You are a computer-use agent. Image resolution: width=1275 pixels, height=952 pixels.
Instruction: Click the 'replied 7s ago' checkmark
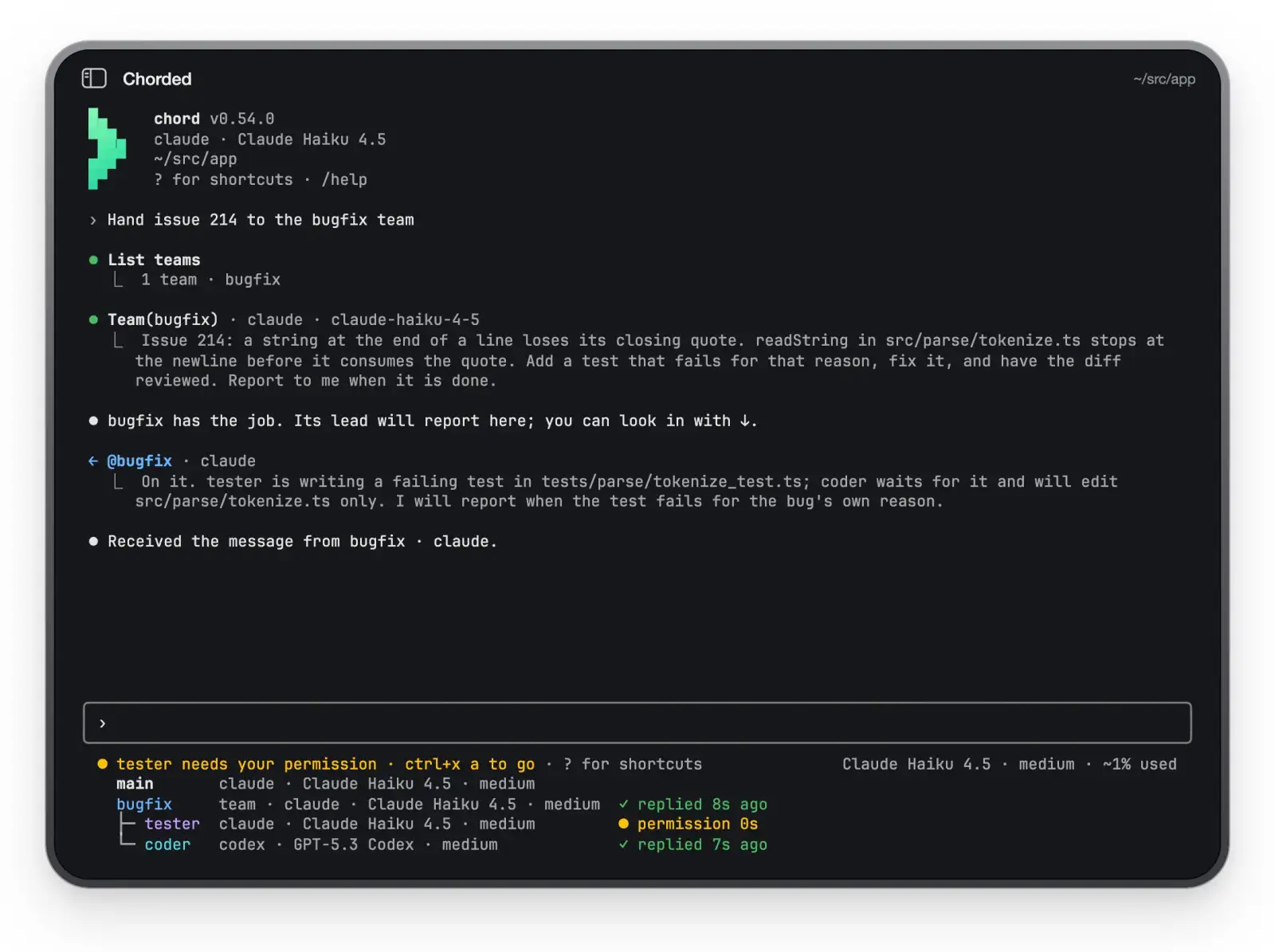624,844
